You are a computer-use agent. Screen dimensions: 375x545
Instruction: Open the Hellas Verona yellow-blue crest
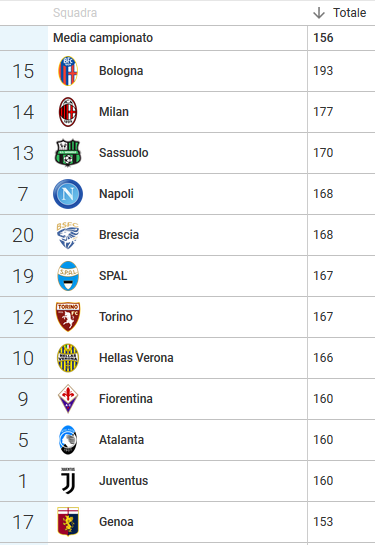(x=68, y=358)
